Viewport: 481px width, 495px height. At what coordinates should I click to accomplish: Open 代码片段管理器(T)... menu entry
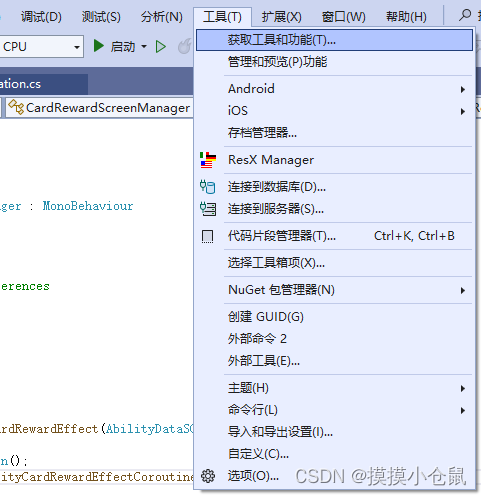(334, 236)
